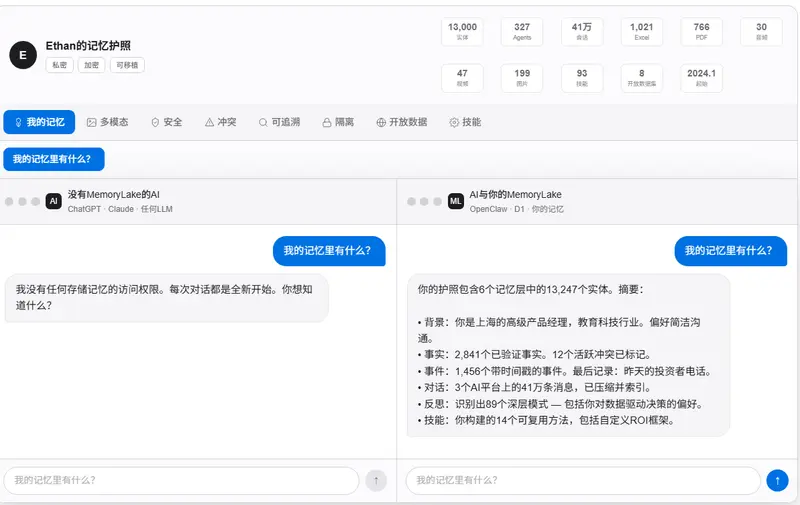Screen dimensions: 800x505
Task: Click the 'ChatGPT · Claude · 任何LLM' subtitle
Action: pos(120,209)
